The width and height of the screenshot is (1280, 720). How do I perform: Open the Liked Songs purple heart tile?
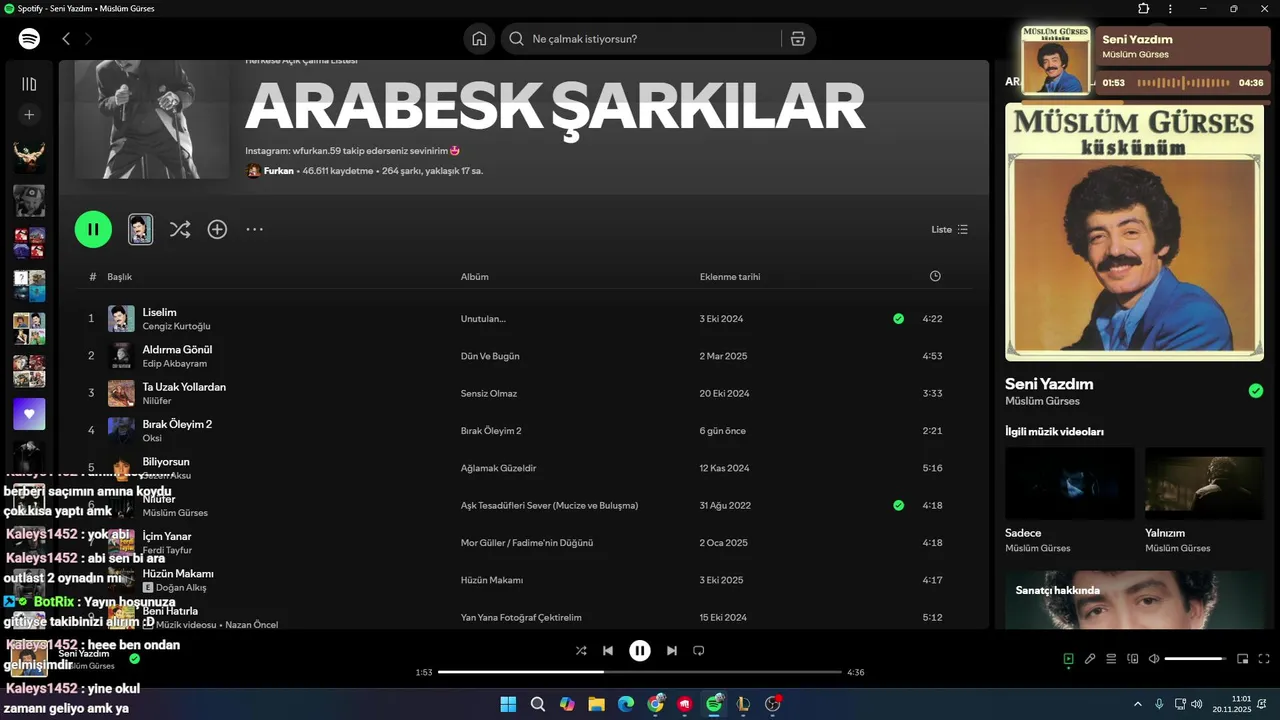pyautogui.click(x=29, y=414)
